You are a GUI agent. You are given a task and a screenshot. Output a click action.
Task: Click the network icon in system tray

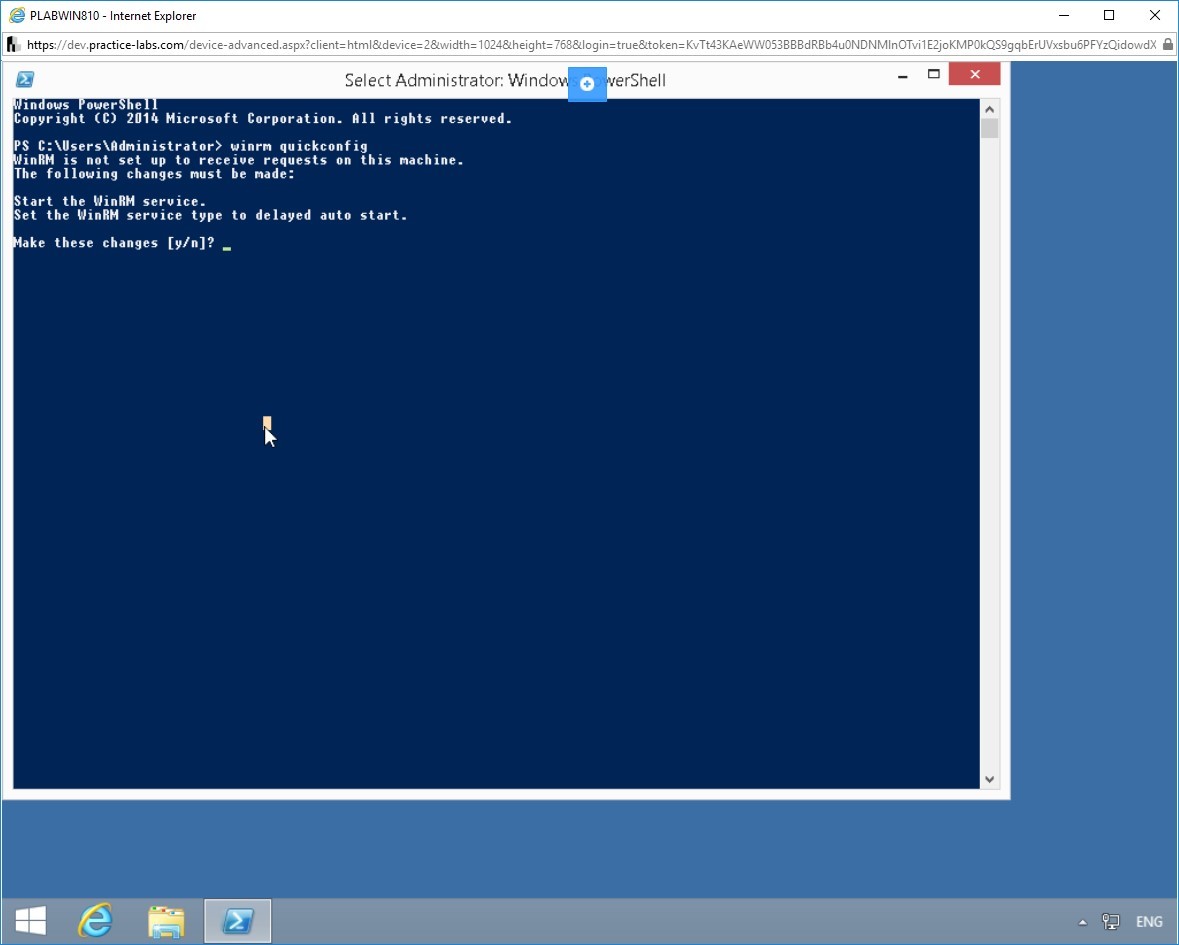(x=1111, y=922)
